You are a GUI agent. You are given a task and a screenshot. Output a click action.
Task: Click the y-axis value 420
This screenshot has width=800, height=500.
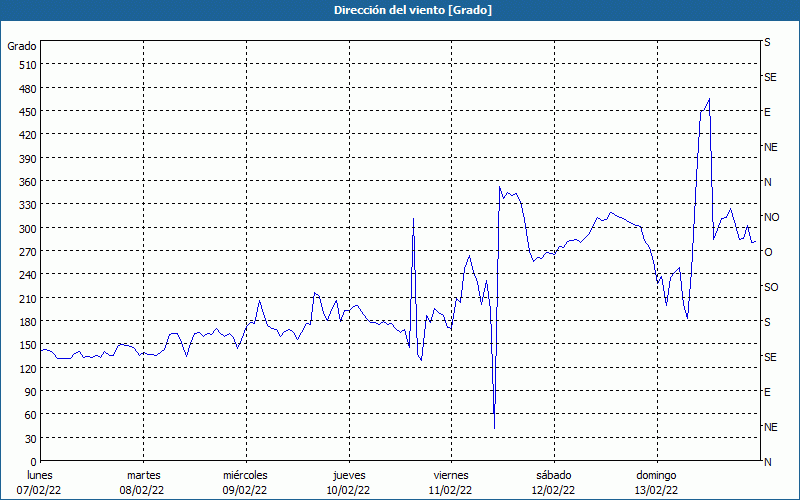click(28, 135)
